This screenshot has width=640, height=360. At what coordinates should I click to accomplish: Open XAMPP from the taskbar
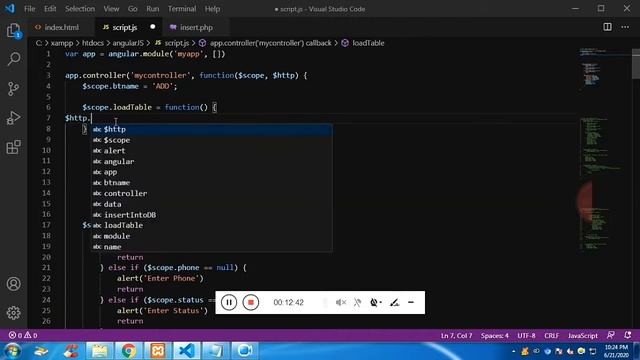pyautogui.click(x=157, y=351)
